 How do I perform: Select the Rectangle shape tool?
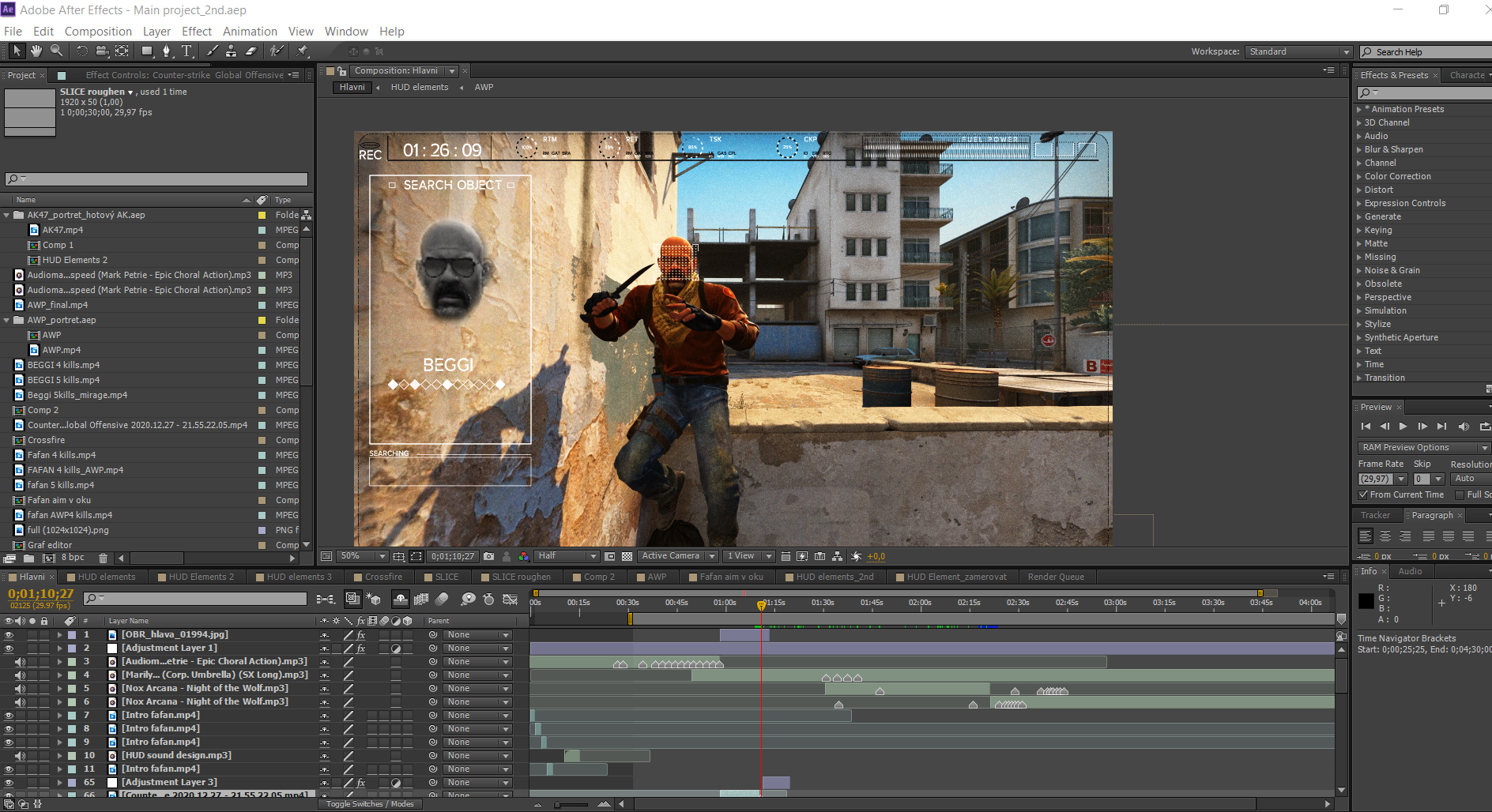[147, 51]
